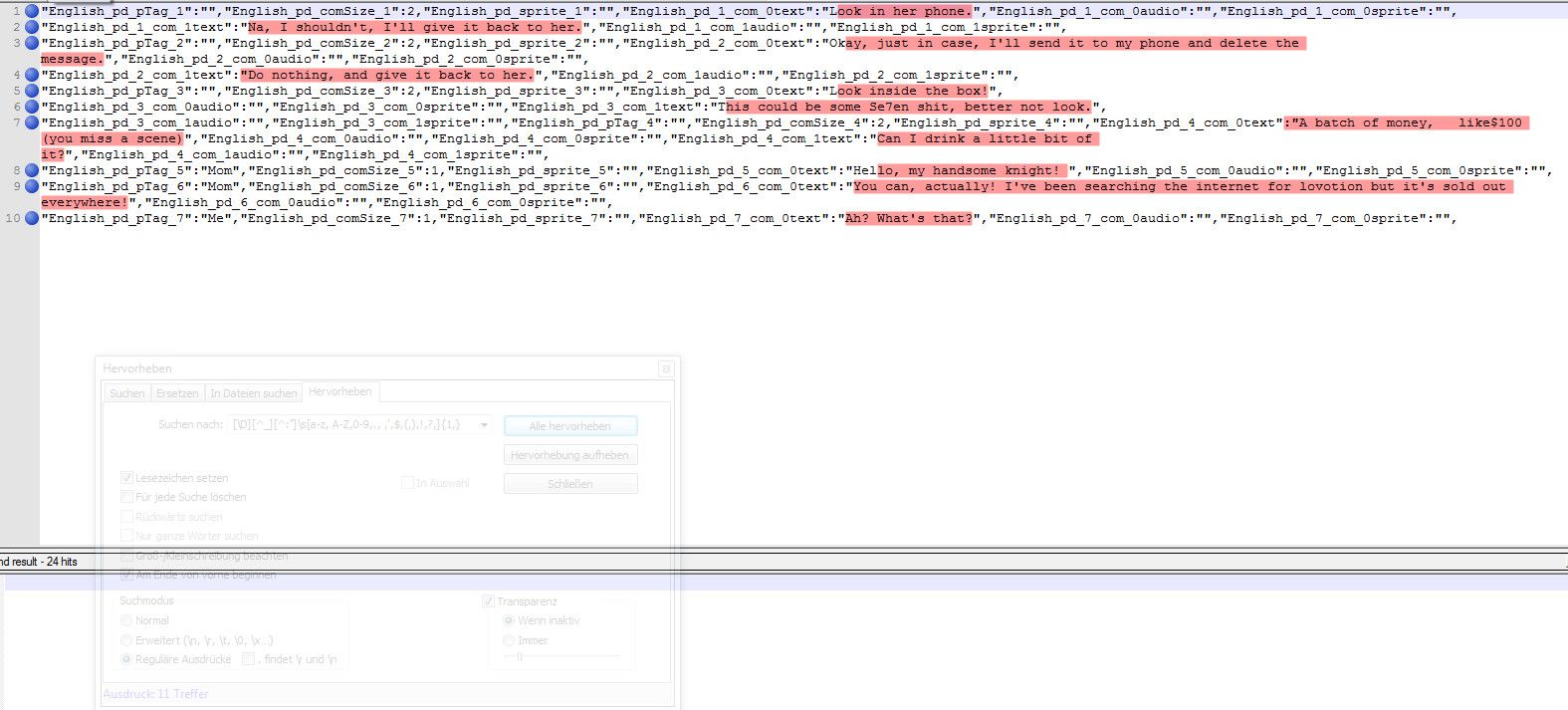1568x710 pixels.
Task: Click text 'This could be some Se7en shit'
Action: tap(831, 107)
